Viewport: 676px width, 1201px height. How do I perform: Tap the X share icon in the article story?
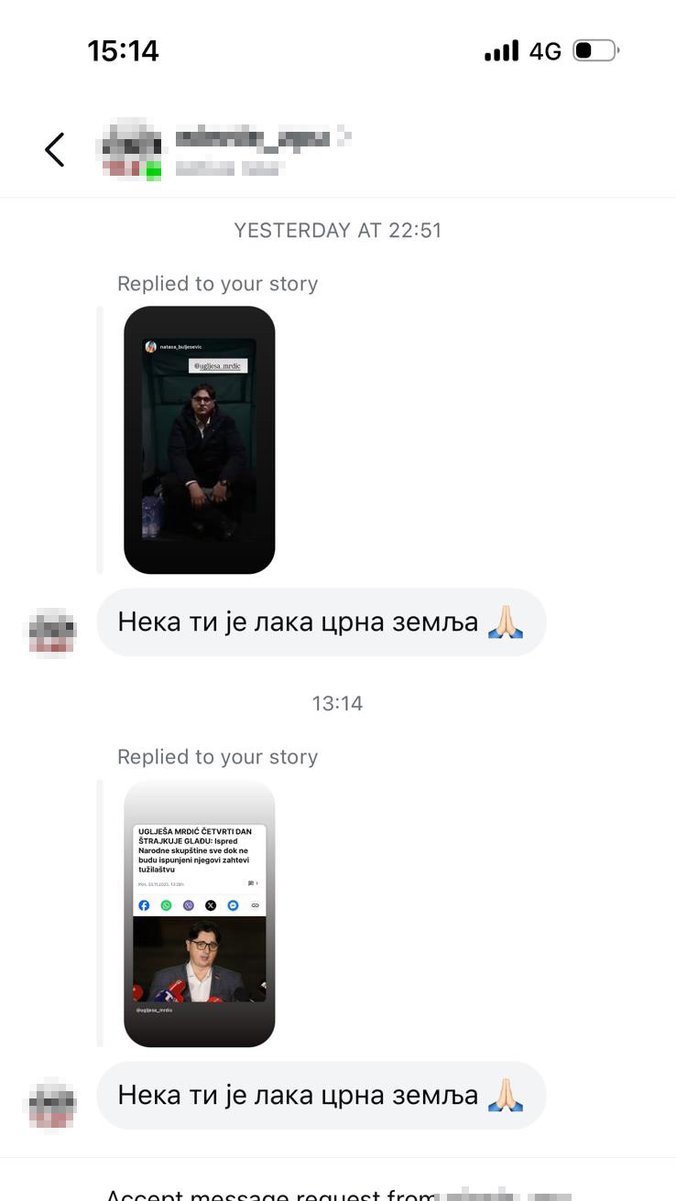pos(211,905)
